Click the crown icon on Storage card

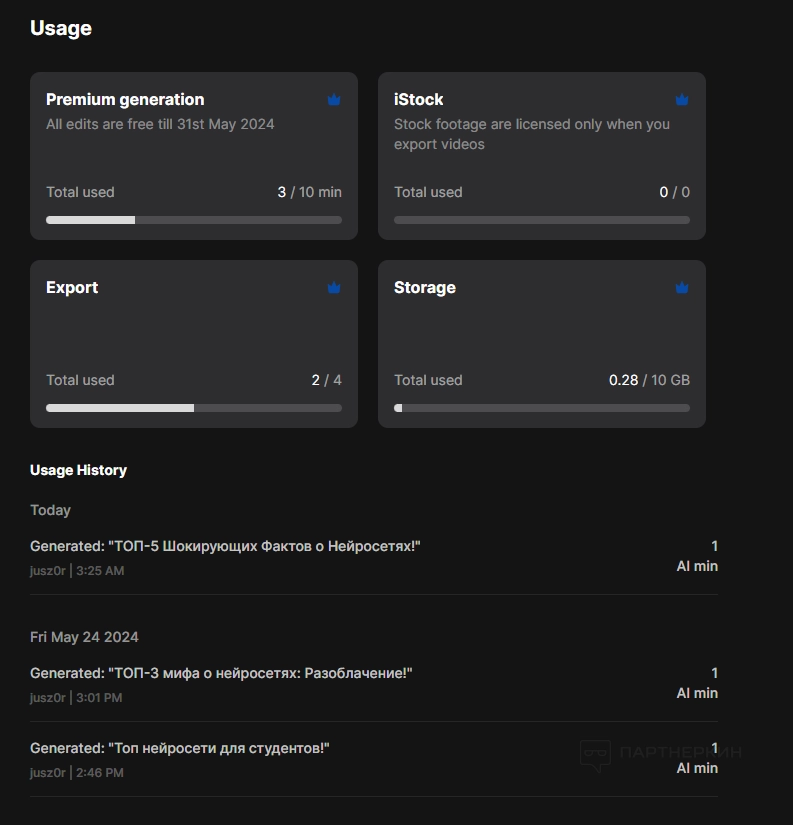(x=682, y=288)
